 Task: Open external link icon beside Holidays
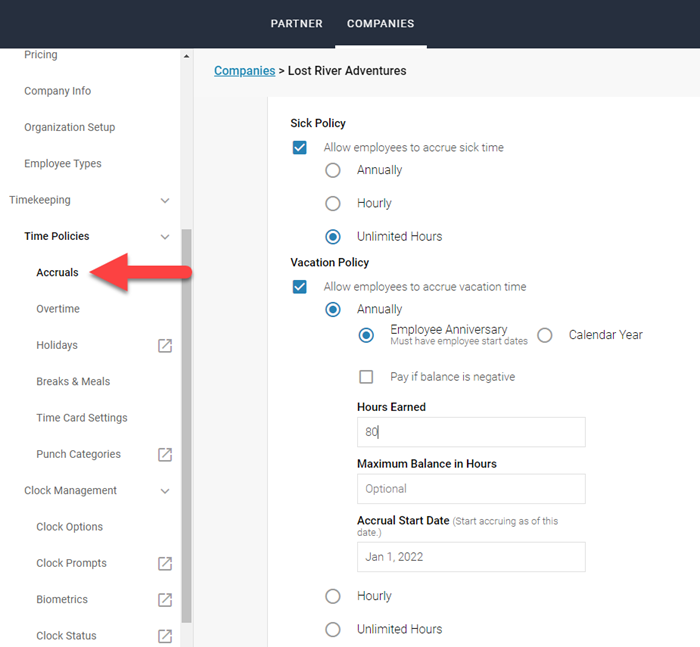[x=165, y=346]
